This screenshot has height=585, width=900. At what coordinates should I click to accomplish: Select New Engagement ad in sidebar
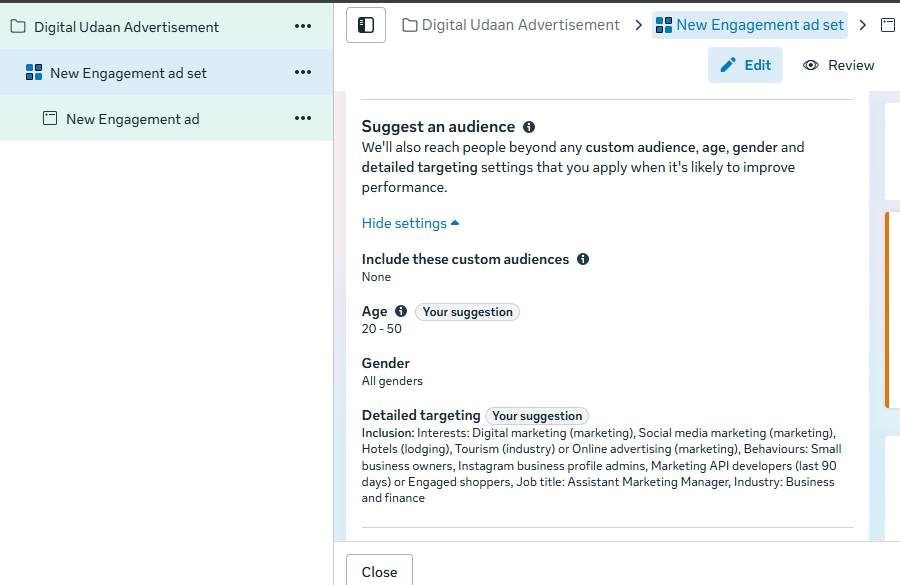132,119
